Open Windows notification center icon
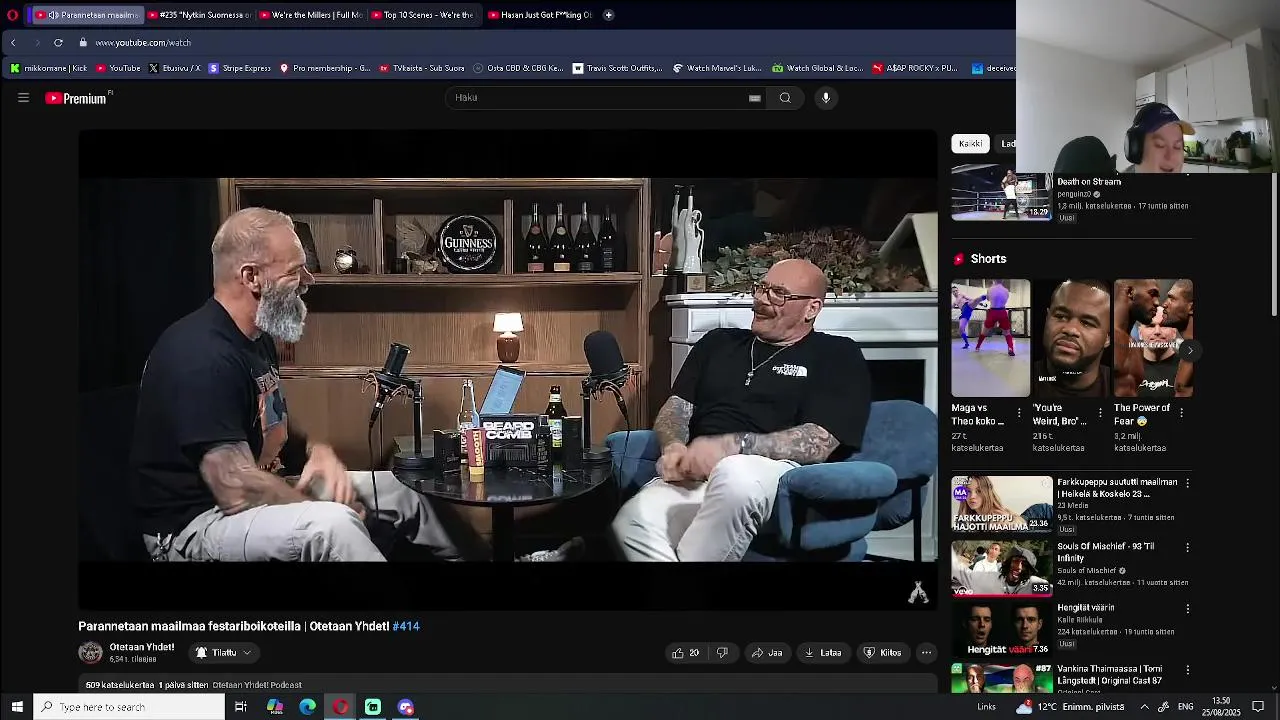The image size is (1280, 720). click(1258, 707)
